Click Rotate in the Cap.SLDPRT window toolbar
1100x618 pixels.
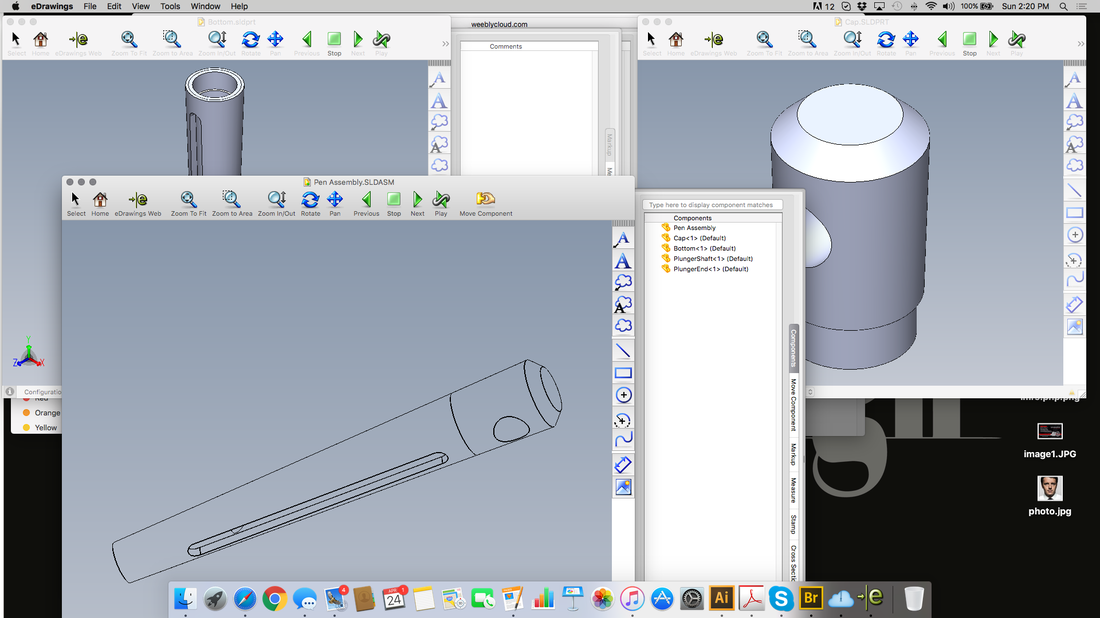(886, 43)
